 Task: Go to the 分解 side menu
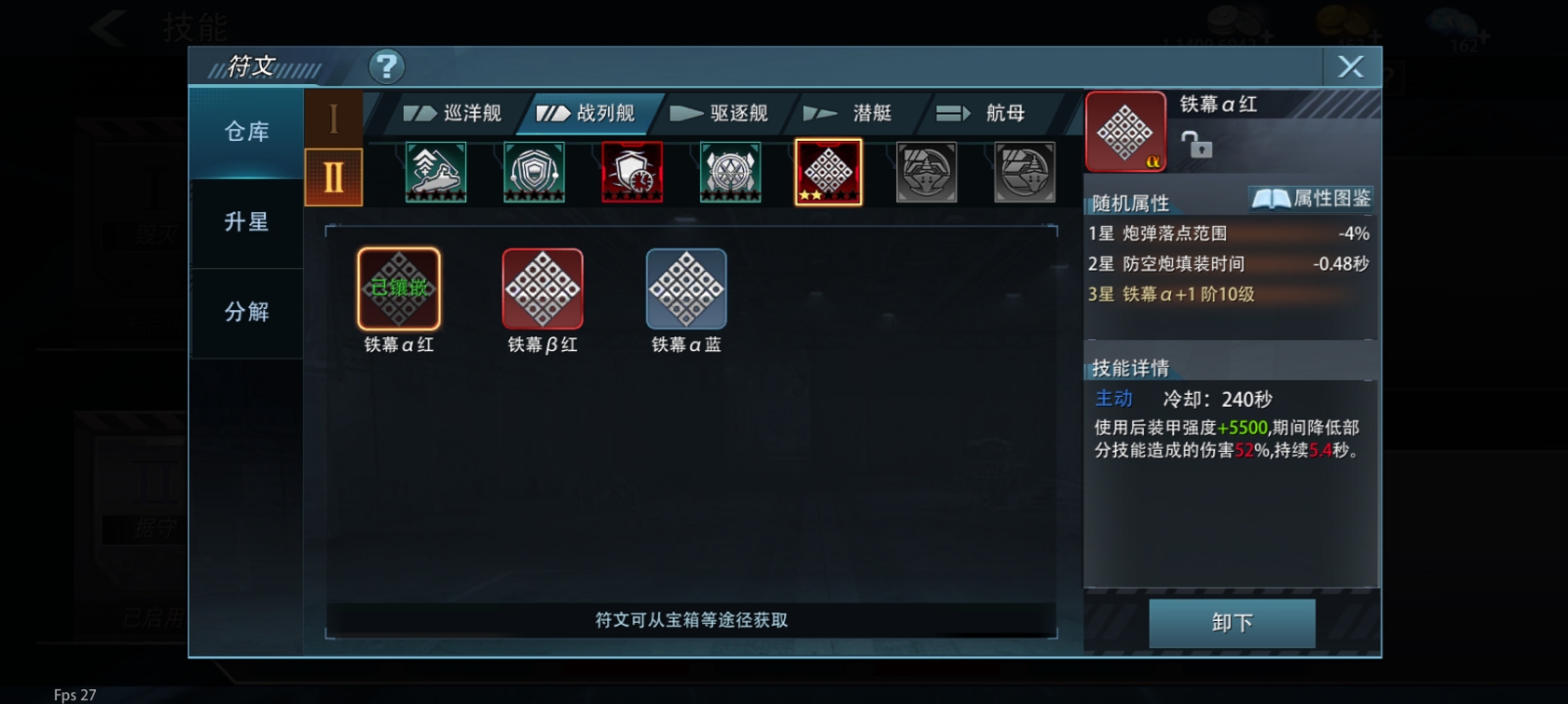(246, 312)
